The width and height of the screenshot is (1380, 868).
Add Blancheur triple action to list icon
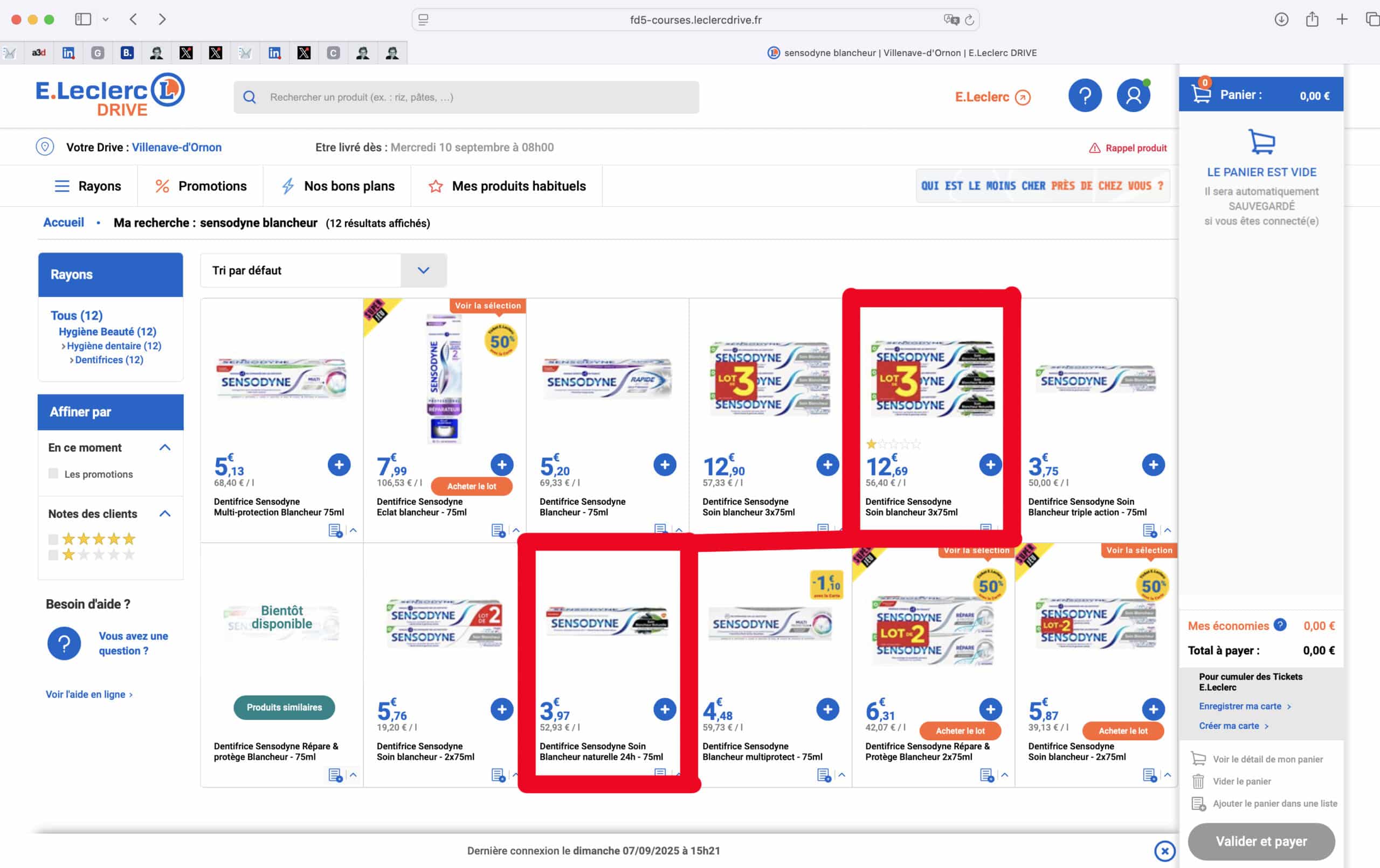point(1150,531)
